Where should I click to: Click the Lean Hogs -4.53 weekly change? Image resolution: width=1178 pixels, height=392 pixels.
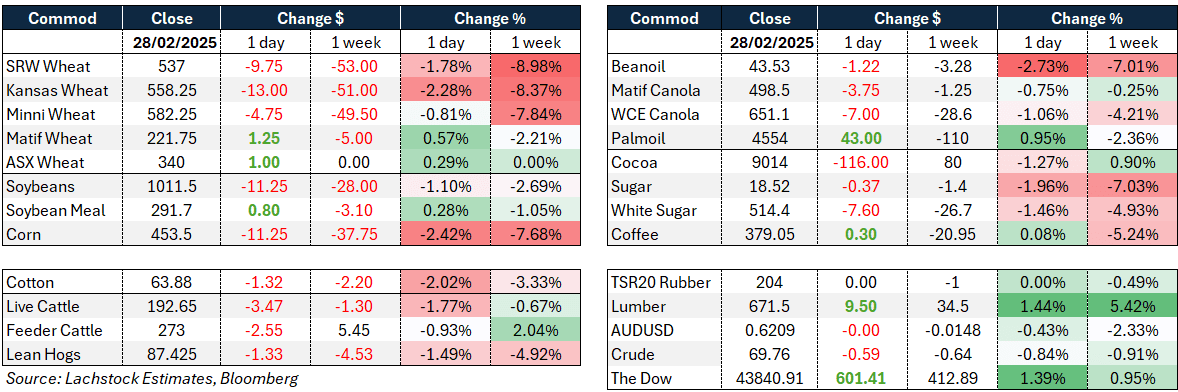click(x=354, y=355)
